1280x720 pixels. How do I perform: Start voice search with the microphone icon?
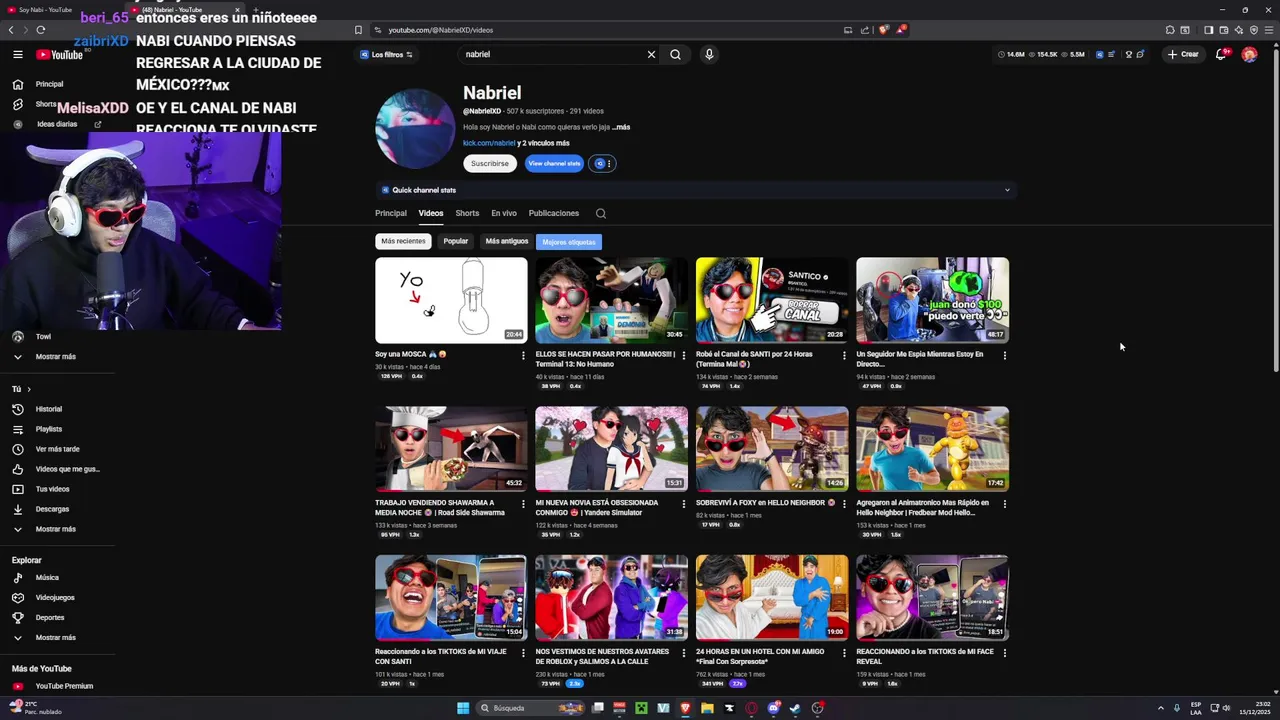coord(709,54)
